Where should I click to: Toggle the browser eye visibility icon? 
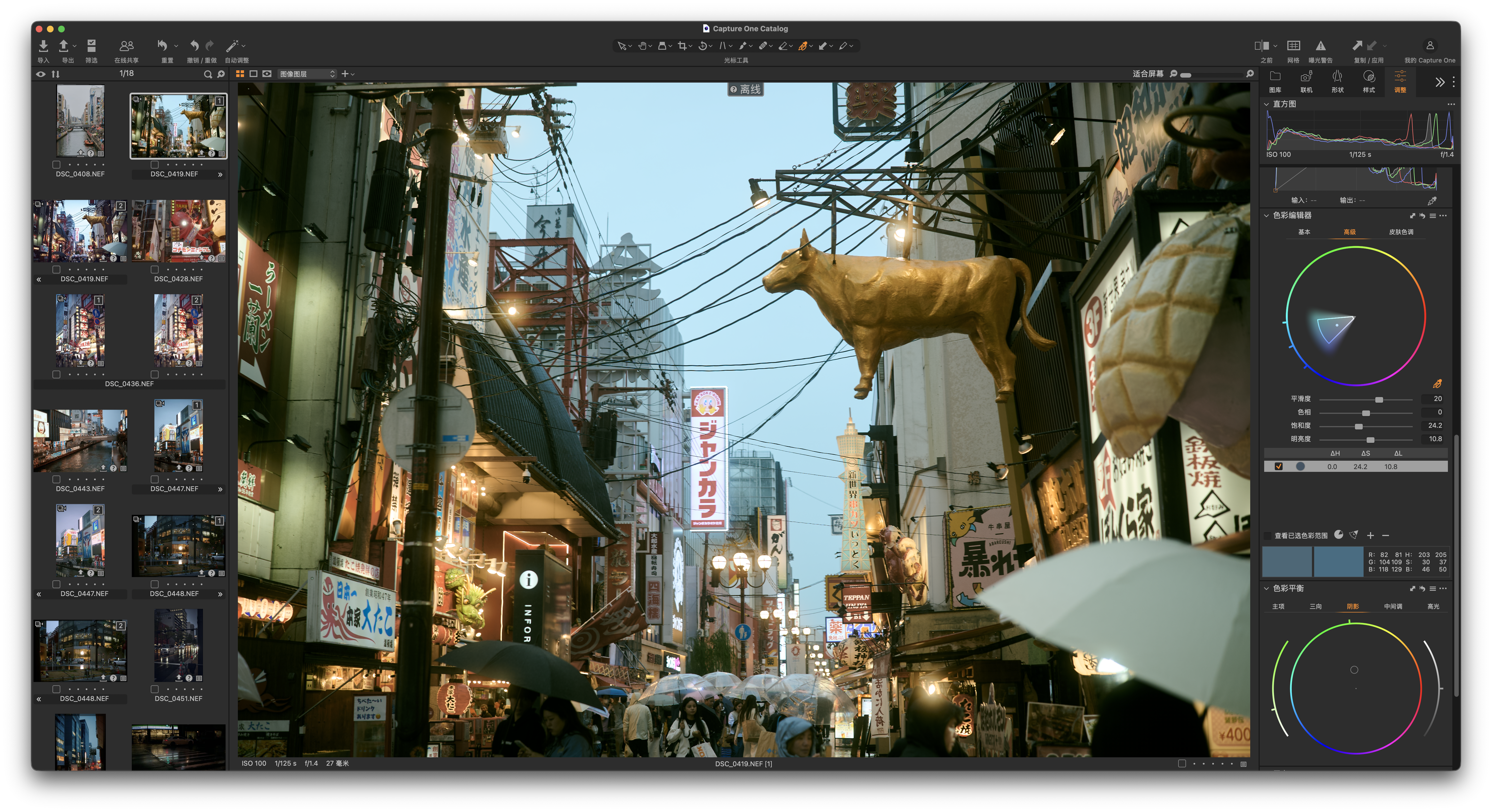click(40, 74)
